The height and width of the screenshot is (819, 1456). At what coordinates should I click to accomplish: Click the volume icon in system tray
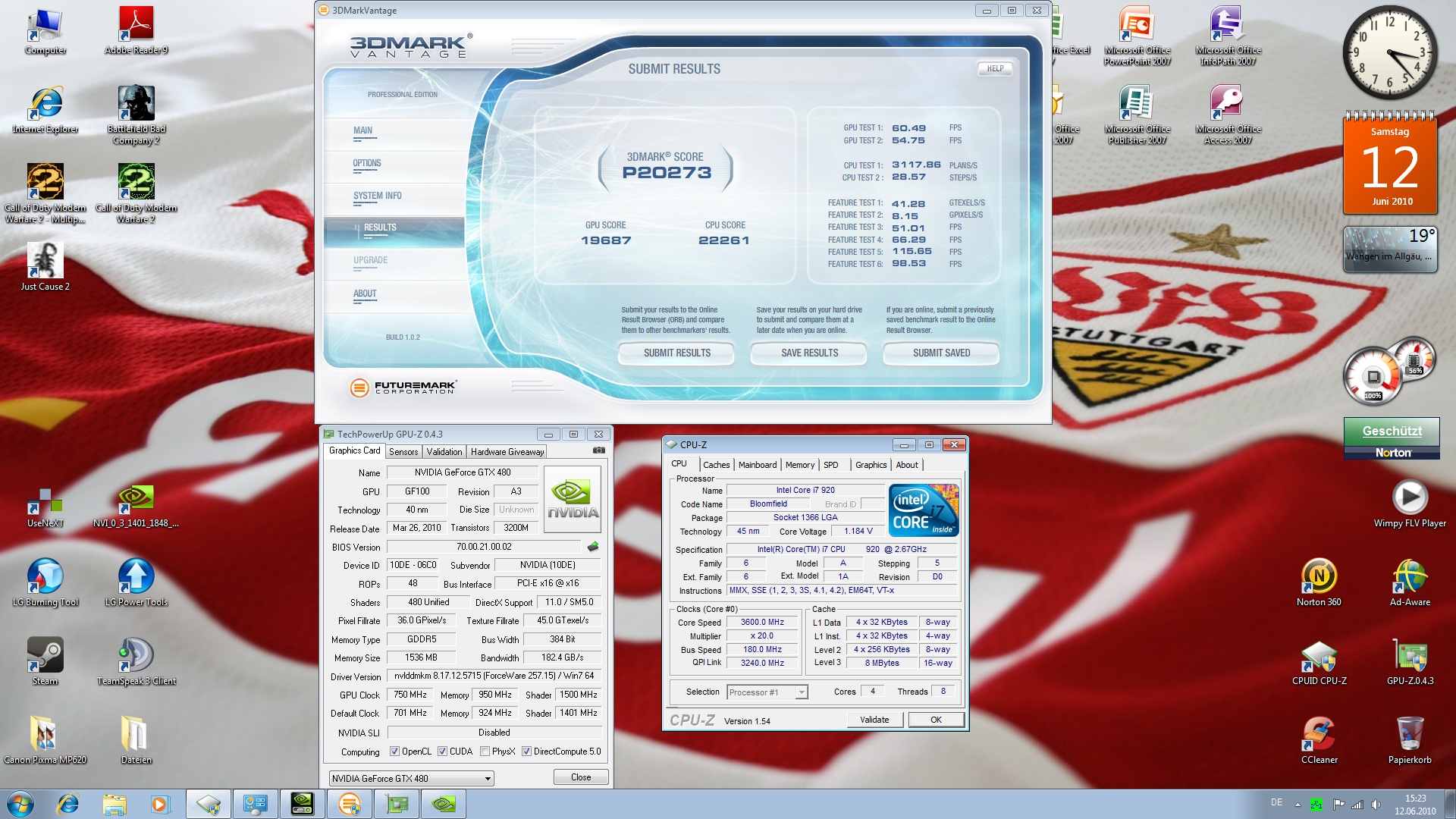coord(1376,804)
